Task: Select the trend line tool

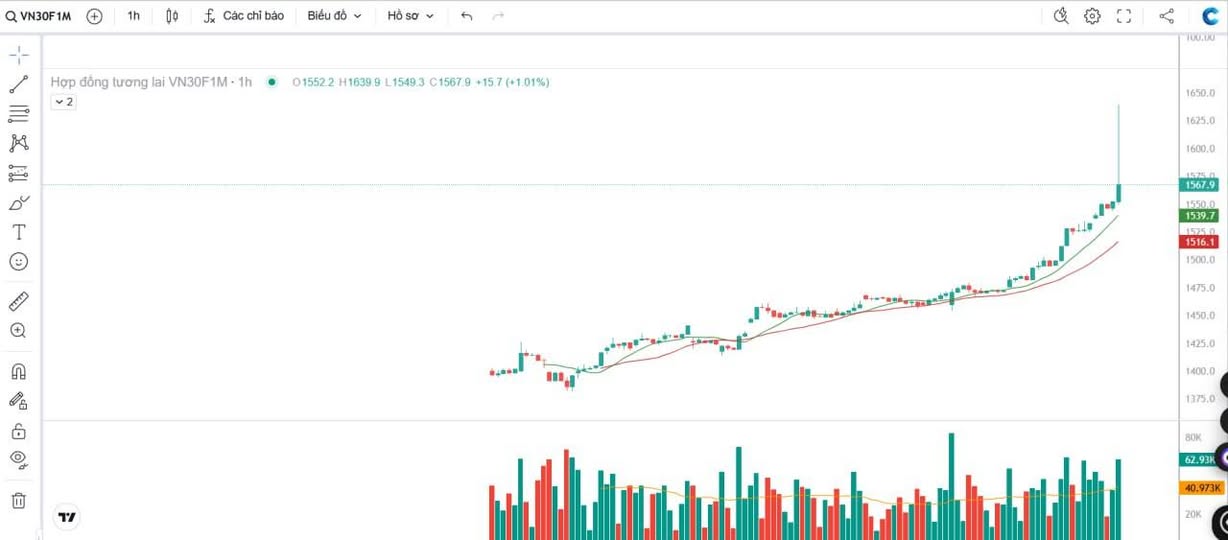Action: [18, 85]
